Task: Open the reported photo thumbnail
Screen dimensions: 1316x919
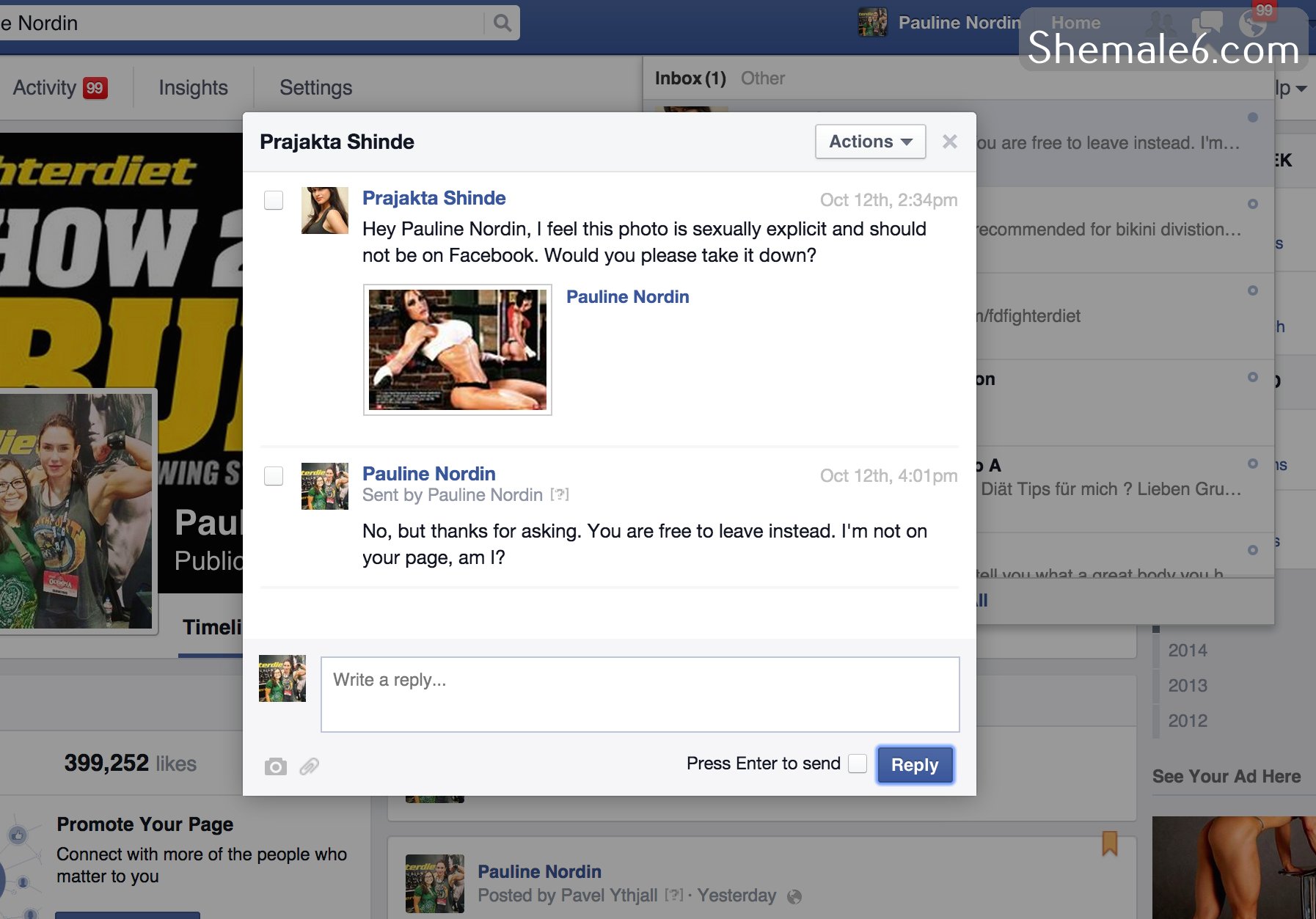Action: tap(458, 350)
